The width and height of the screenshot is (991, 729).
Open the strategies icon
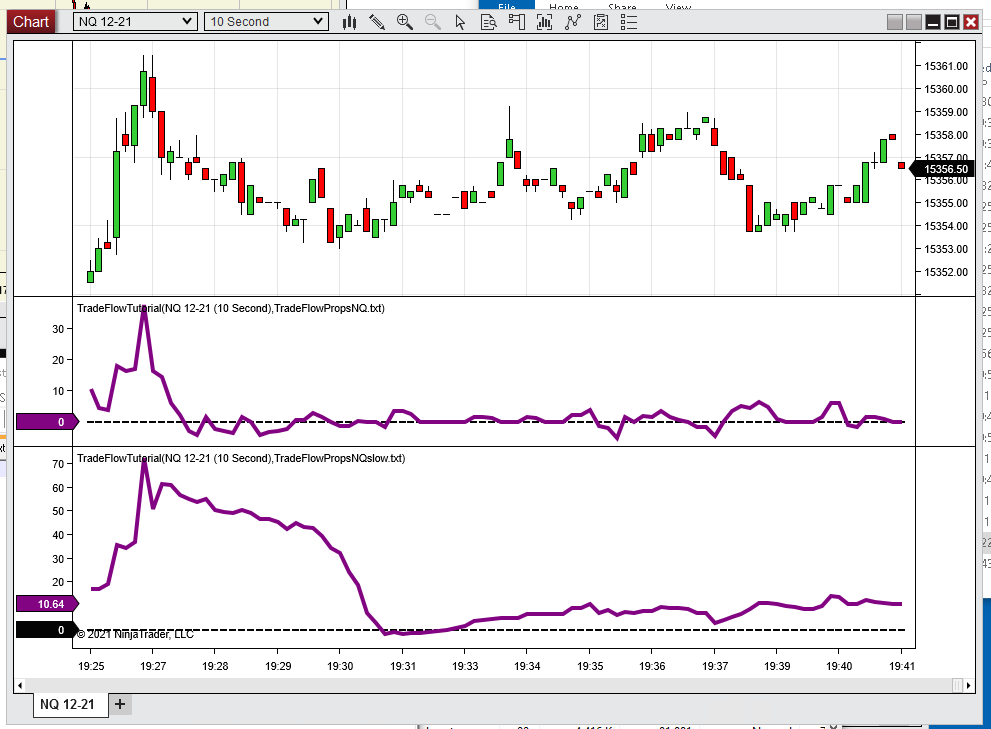tap(600, 22)
